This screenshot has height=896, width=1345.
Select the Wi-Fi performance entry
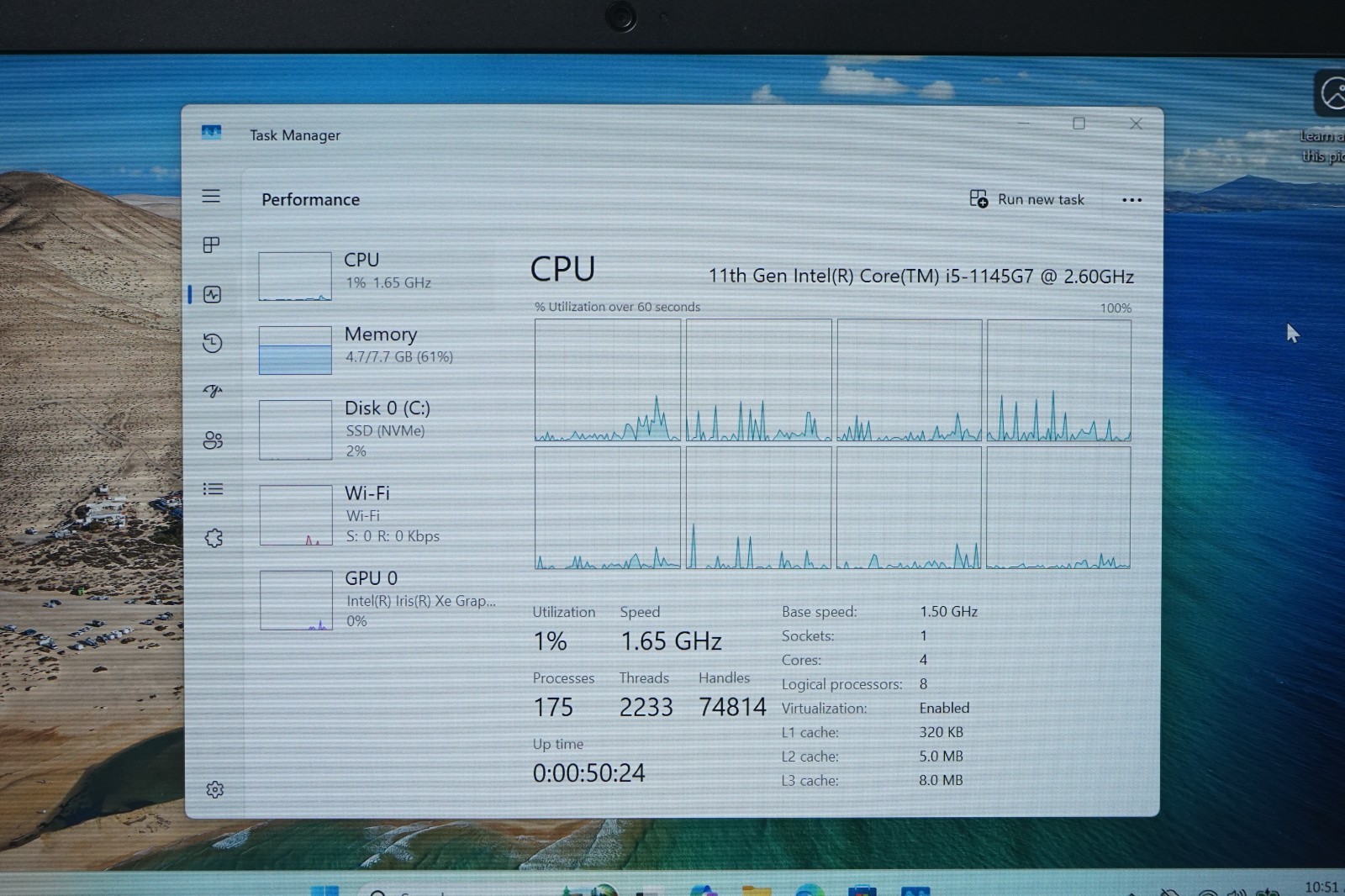point(380,514)
